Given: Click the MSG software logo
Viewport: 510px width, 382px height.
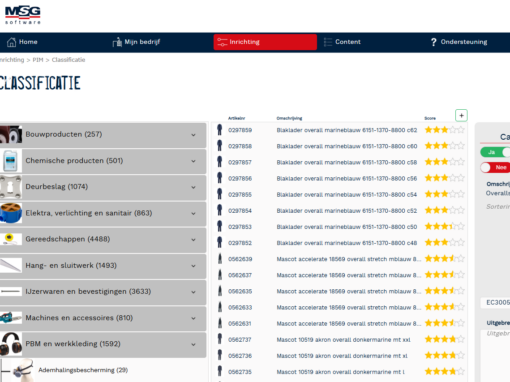Looking at the screenshot, I should pos(23,15).
